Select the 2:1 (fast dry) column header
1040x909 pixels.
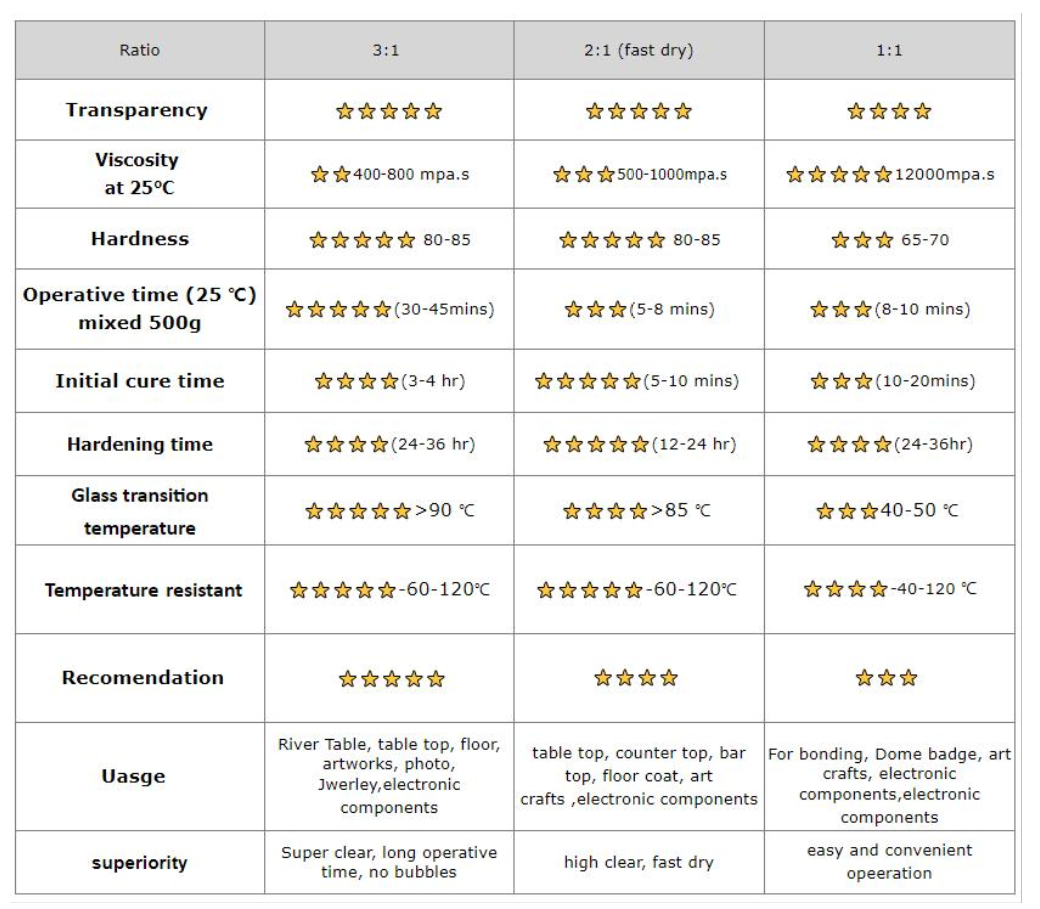coord(639,49)
